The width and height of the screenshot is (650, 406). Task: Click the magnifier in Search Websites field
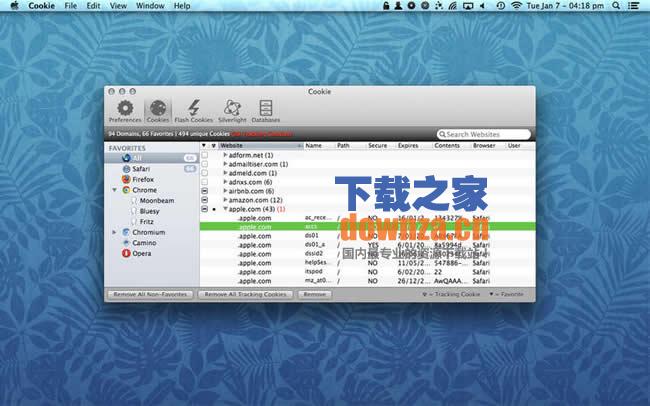(442, 134)
